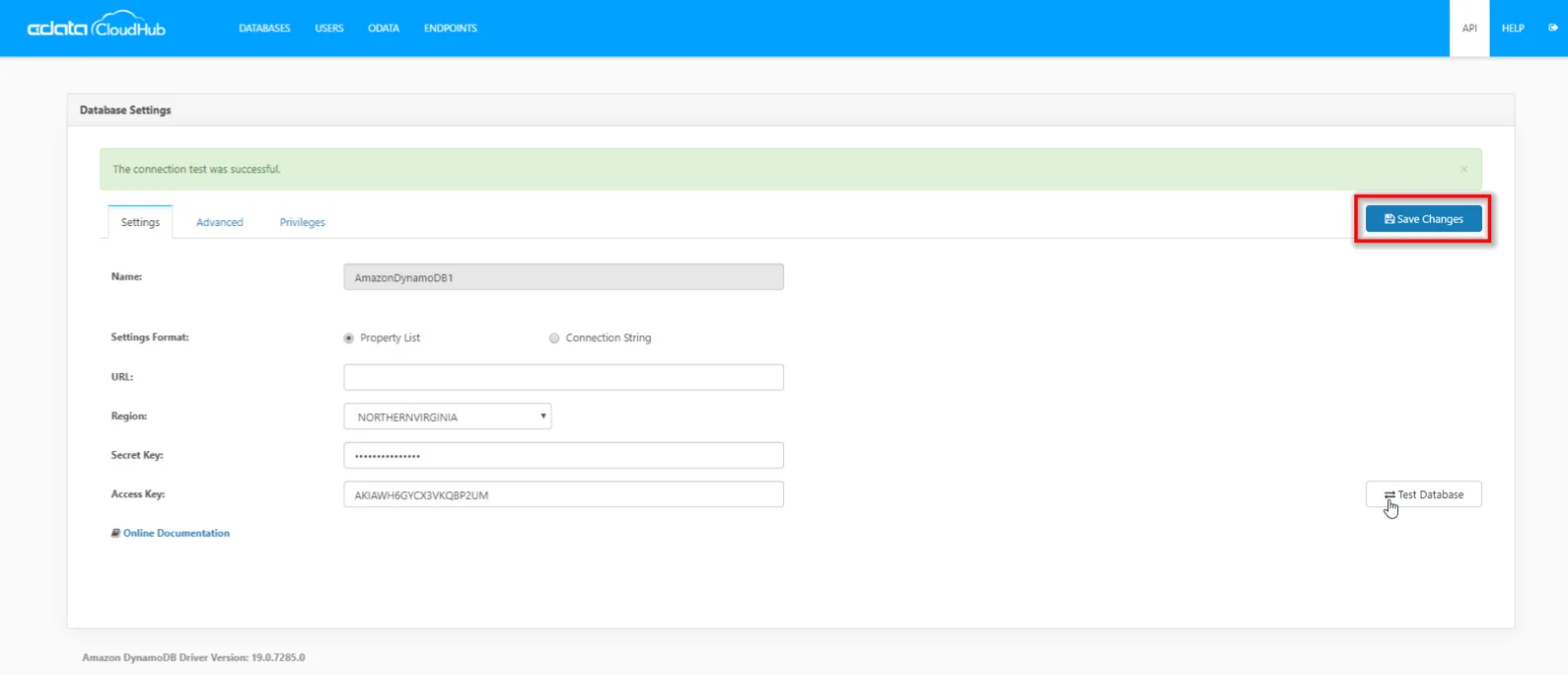The width and height of the screenshot is (1568, 675).
Task: Click the Access Key label
Action: [138, 494]
